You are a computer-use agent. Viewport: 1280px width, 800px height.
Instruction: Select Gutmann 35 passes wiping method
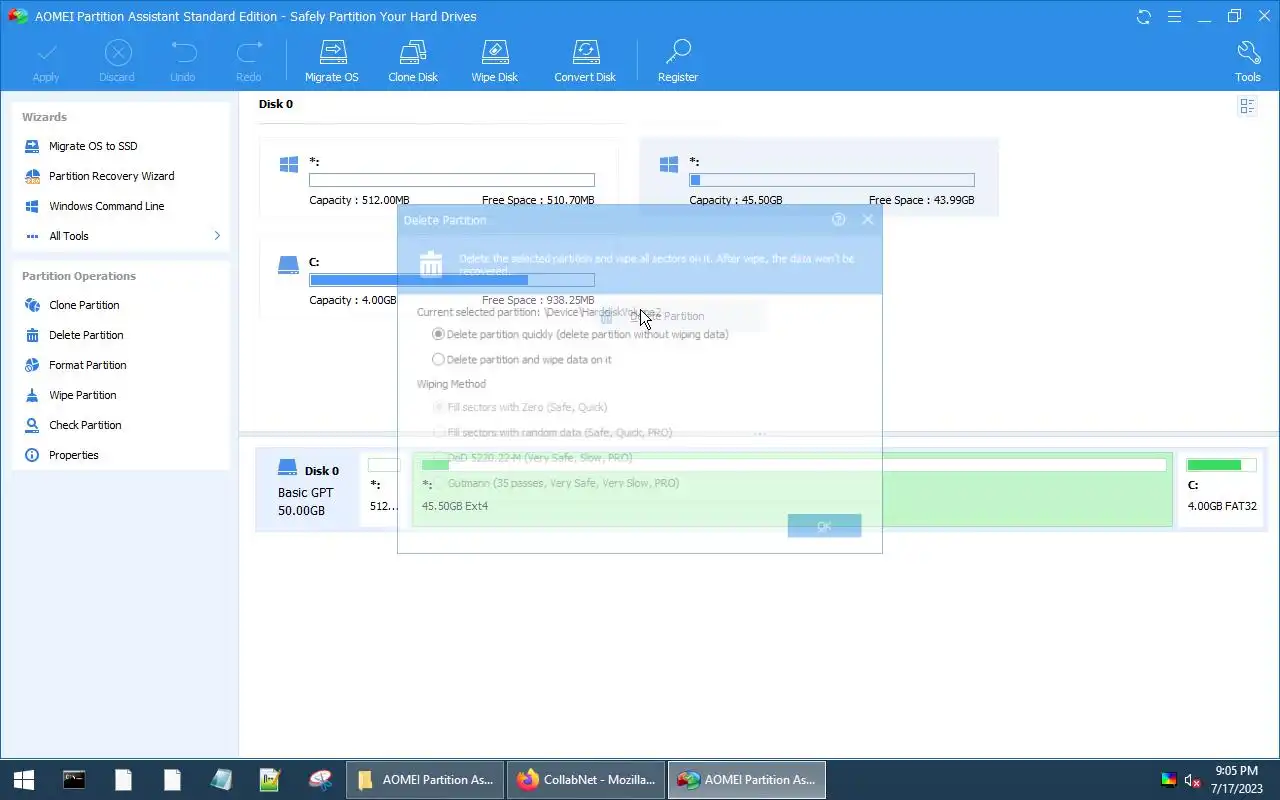(x=556, y=483)
